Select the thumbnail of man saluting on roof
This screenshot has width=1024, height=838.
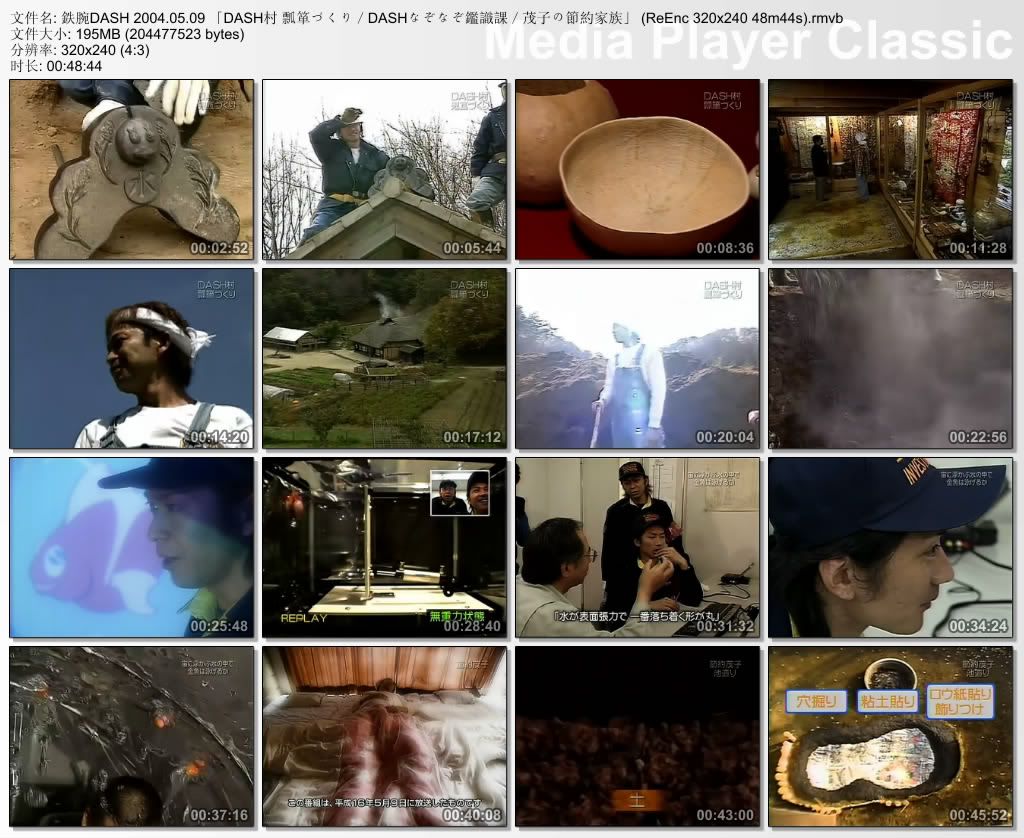point(384,170)
